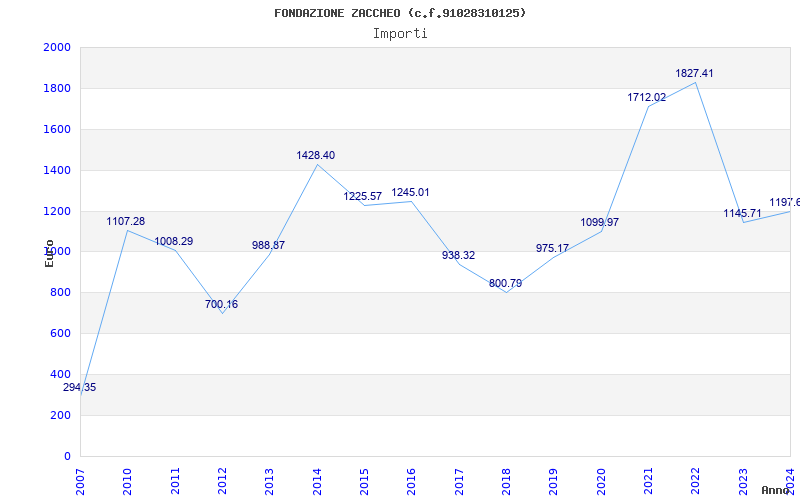
Task: Click y-axis tick label 600
Action: (x=60, y=333)
